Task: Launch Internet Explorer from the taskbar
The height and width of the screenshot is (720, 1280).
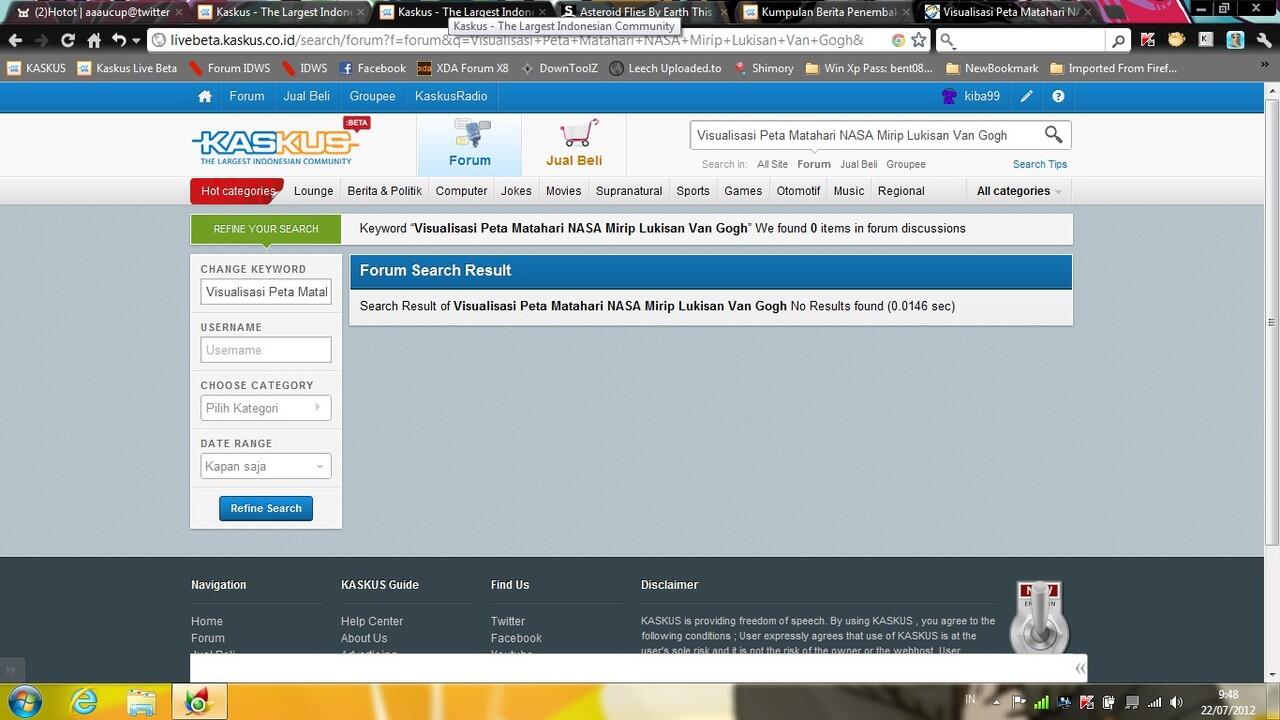Action: (x=84, y=702)
